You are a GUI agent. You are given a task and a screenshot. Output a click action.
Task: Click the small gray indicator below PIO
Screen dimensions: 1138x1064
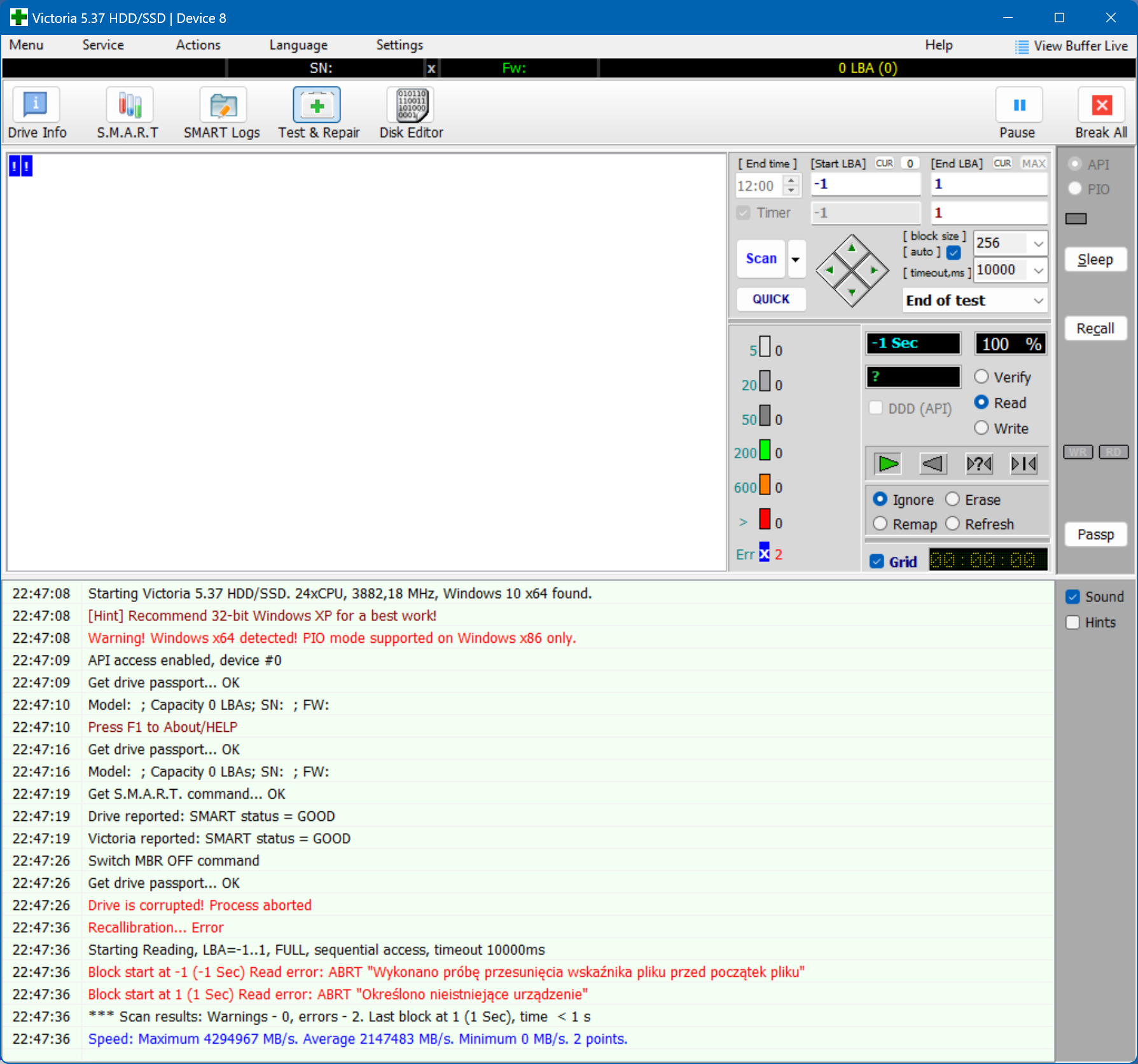tap(1076, 219)
